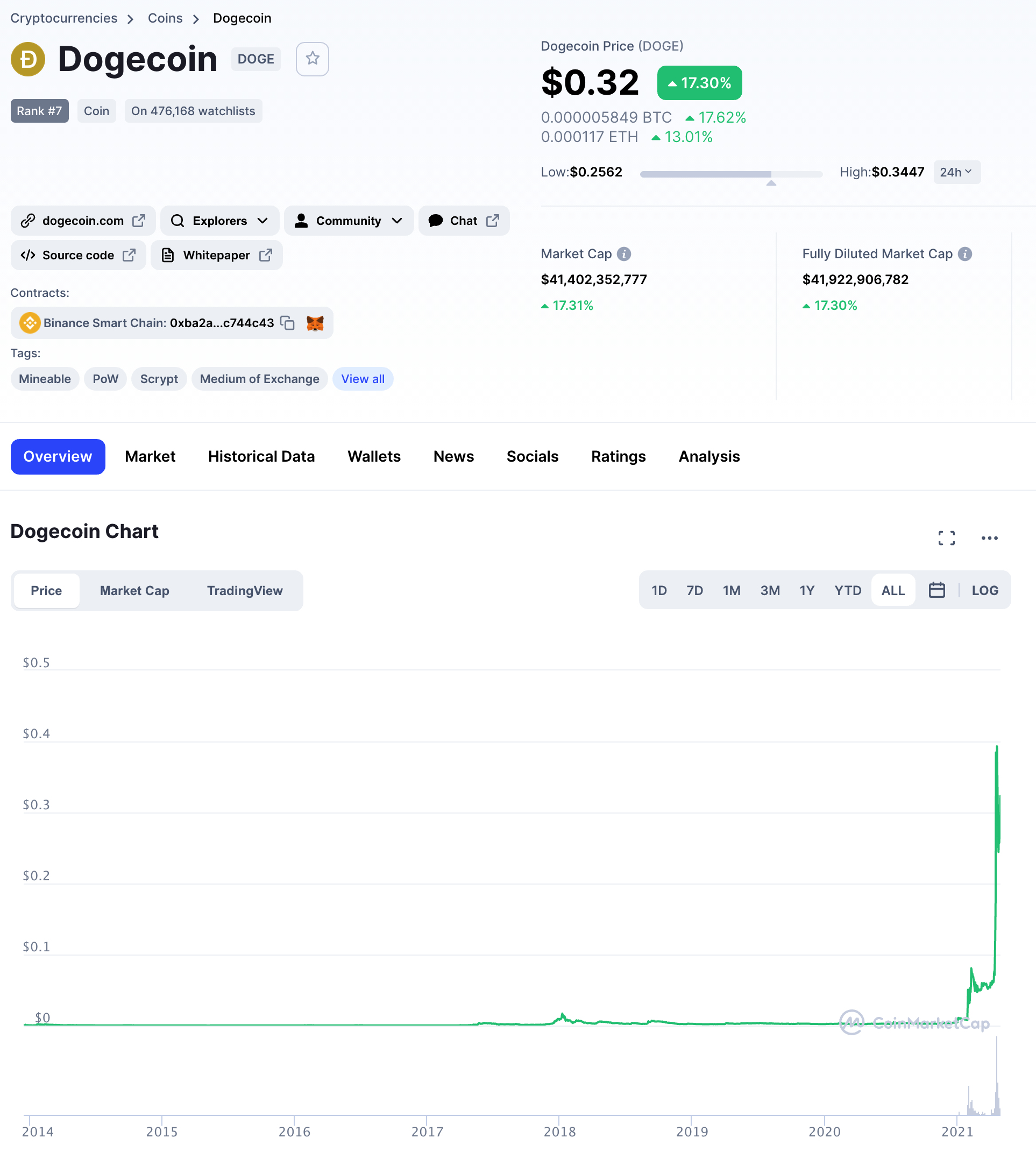The image size is (1036, 1159).
Task: Set chart range to 7D
Action: tap(694, 590)
